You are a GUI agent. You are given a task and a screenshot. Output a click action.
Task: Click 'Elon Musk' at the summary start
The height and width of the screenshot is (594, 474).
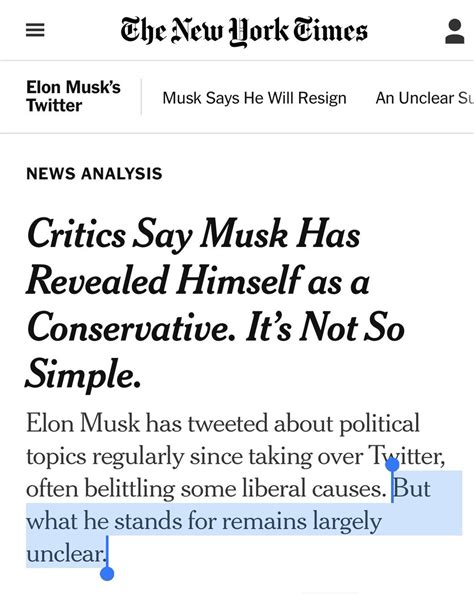(83, 423)
